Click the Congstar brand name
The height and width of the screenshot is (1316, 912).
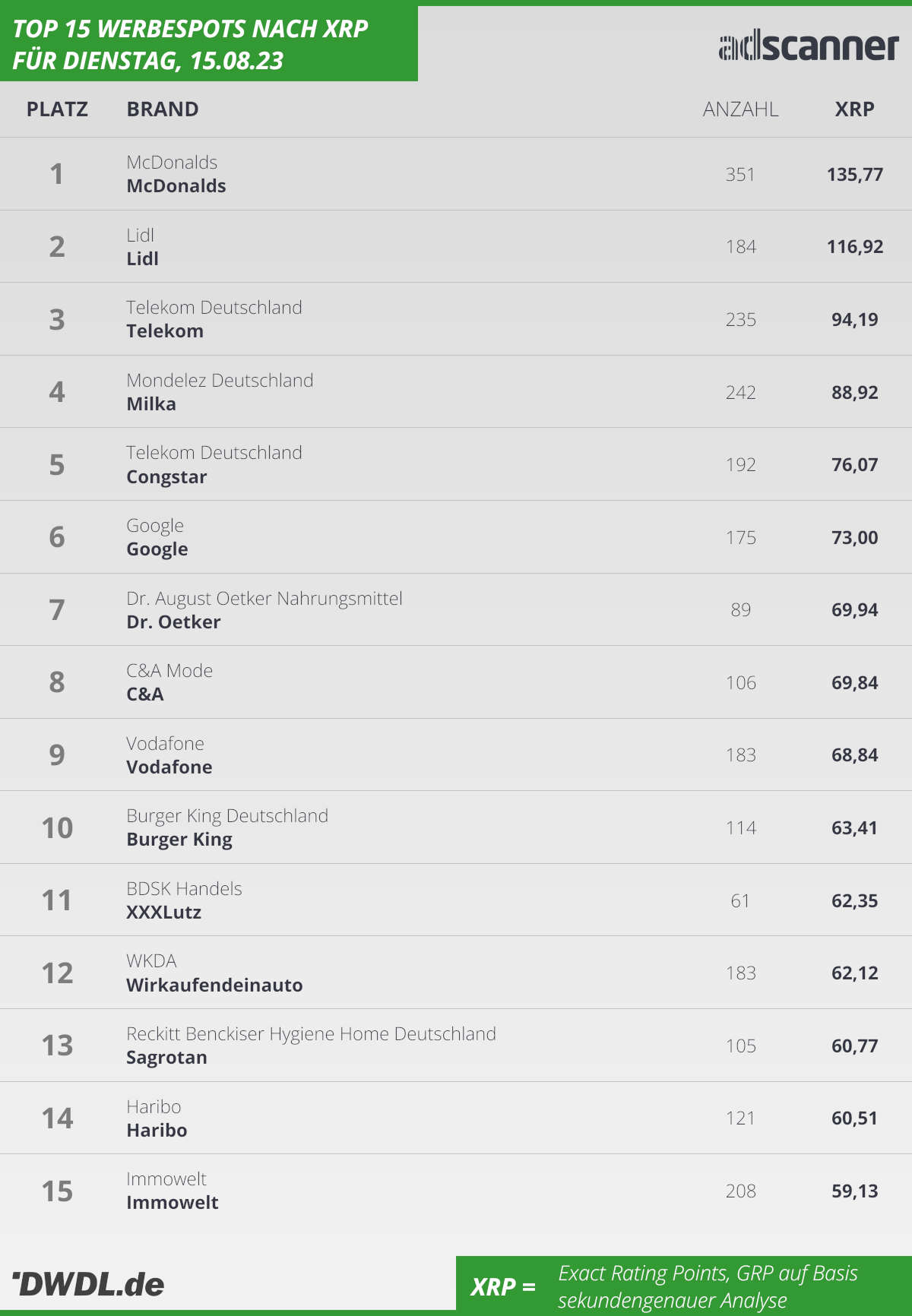tap(166, 477)
